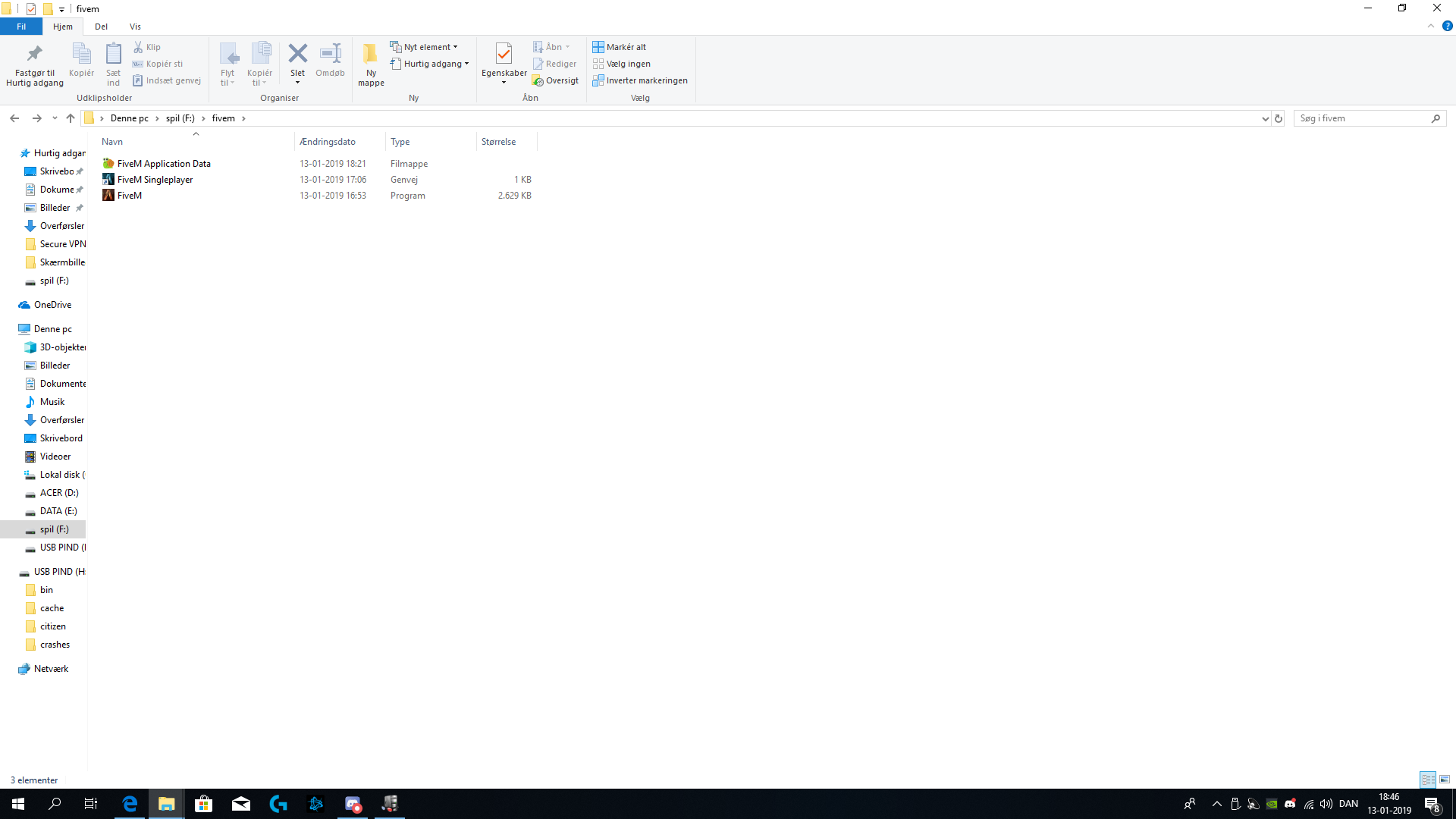Select the Klip scissors tool
Image resolution: width=1456 pixels, height=819 pixels.
click(147, 47)
